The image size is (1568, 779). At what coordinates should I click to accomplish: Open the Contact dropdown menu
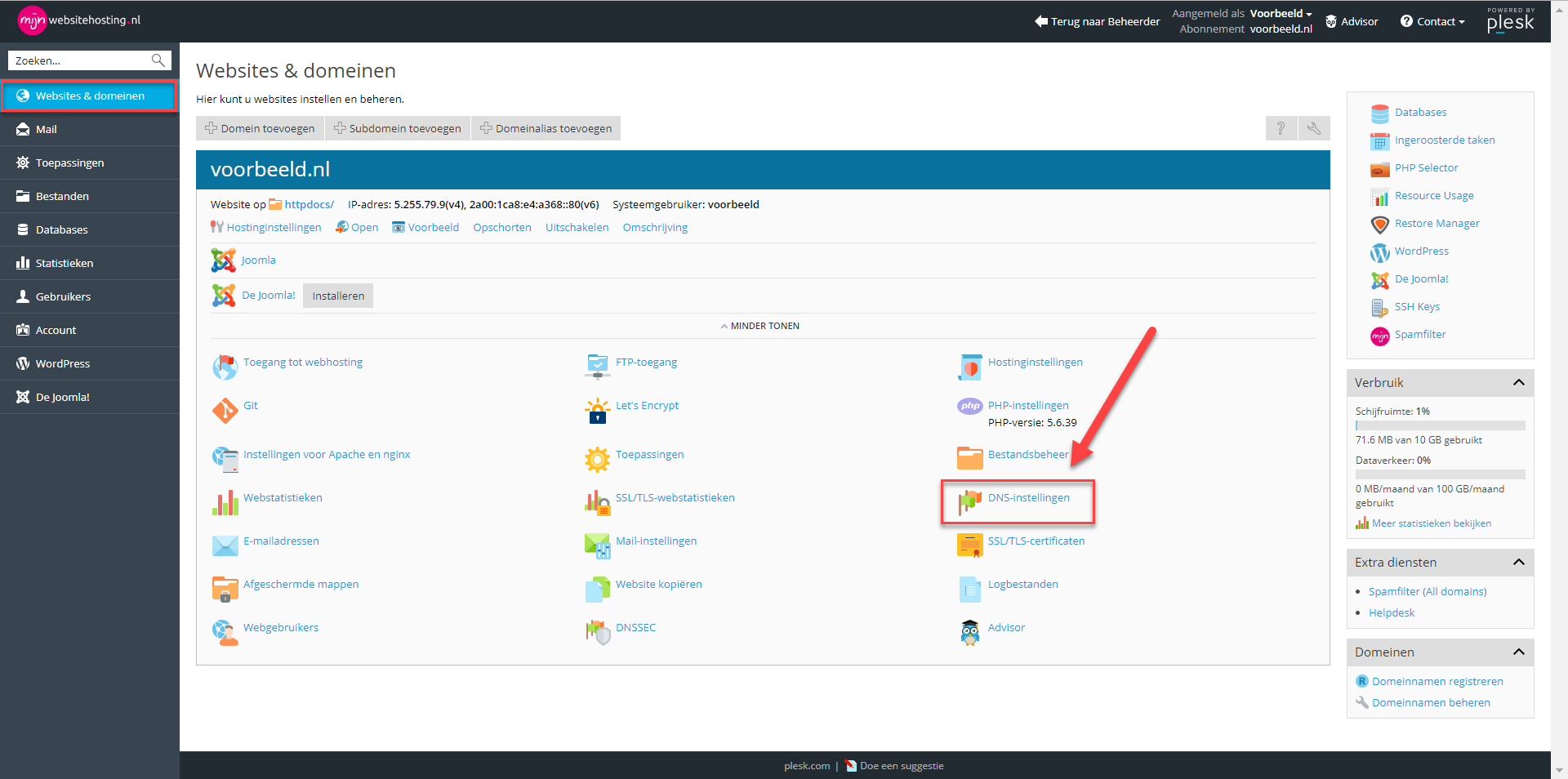click(1432, 21)
